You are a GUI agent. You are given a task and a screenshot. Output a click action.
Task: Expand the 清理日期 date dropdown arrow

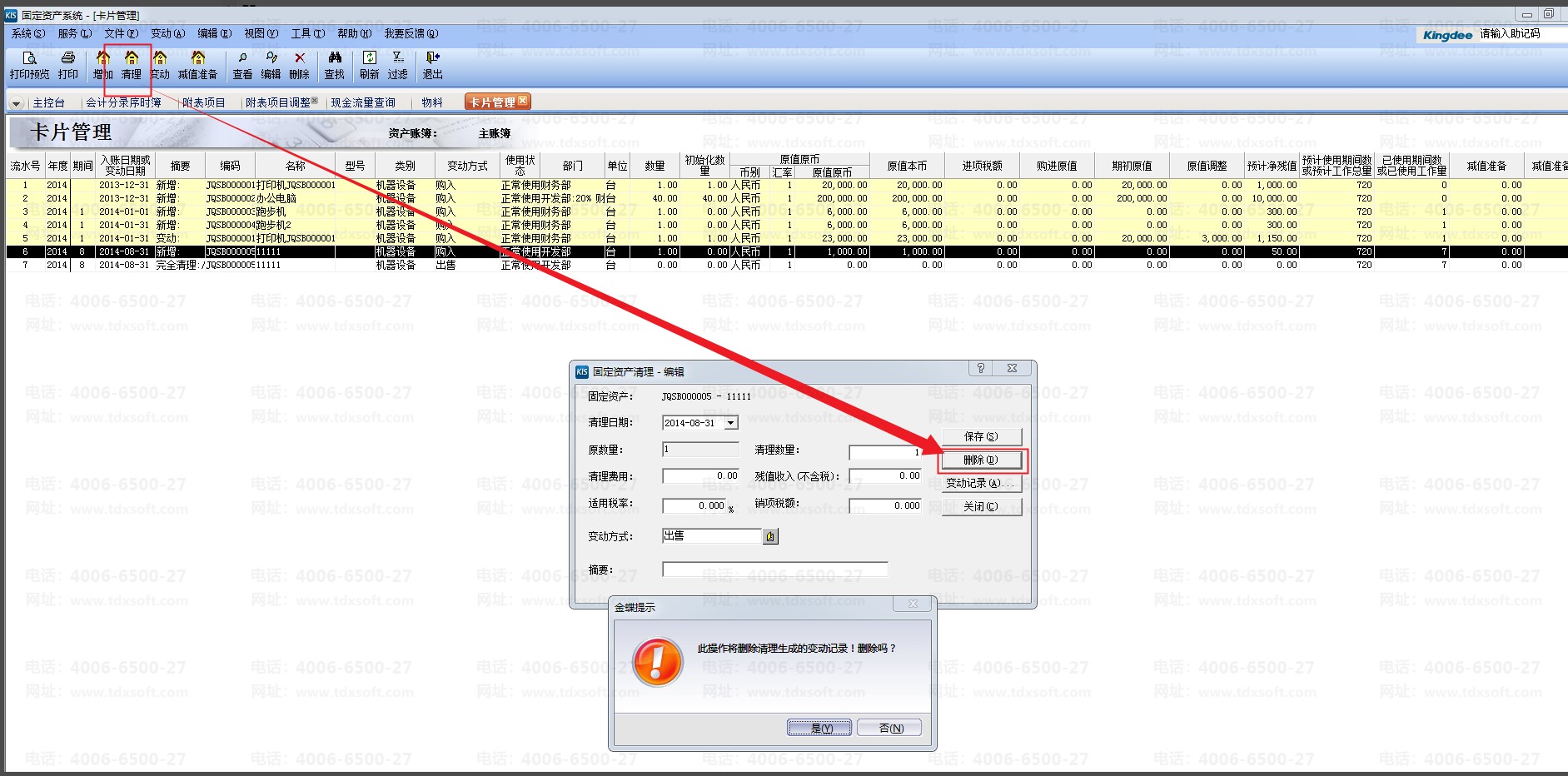(730, 423)
